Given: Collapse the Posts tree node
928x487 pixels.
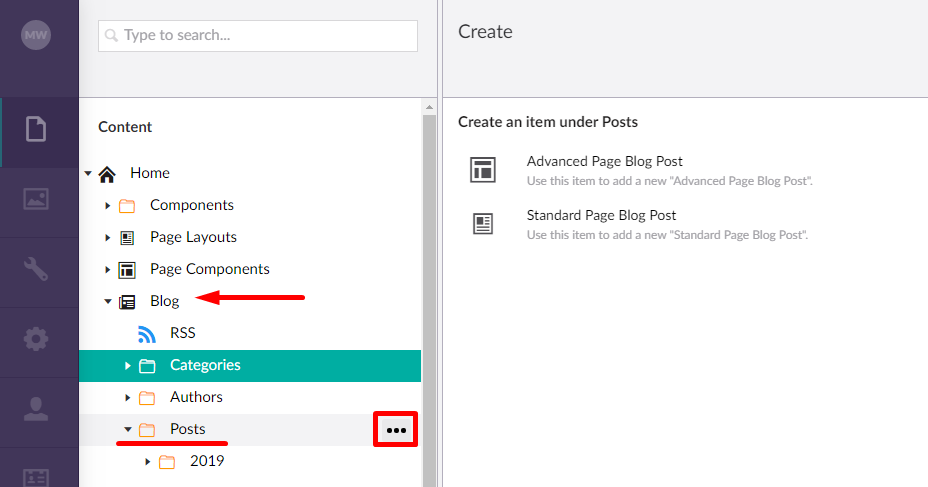Looking at the screenshot, I should [128, 429].
